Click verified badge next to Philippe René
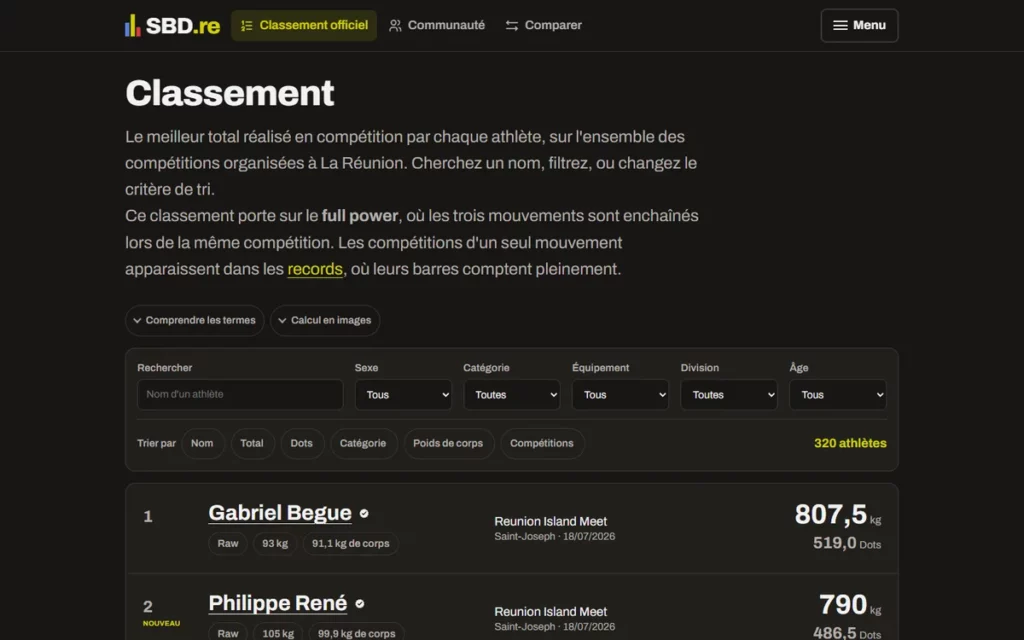Screen dimensions: 1024x640 tap(359, 603)
